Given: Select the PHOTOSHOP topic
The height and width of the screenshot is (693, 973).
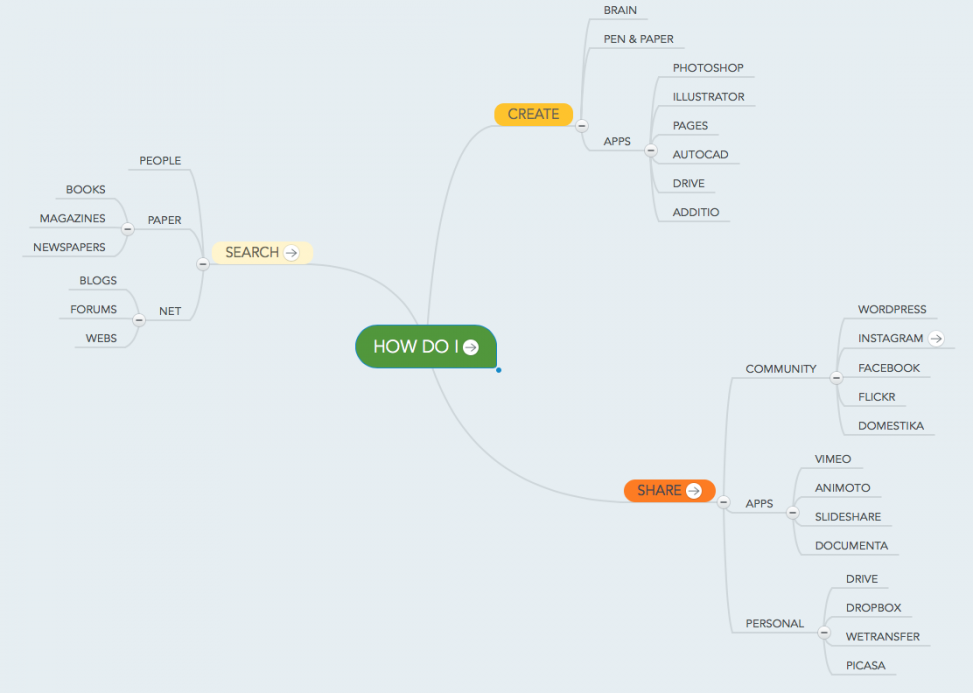Looking at the screenshot, I should click(x=708, y=68).
